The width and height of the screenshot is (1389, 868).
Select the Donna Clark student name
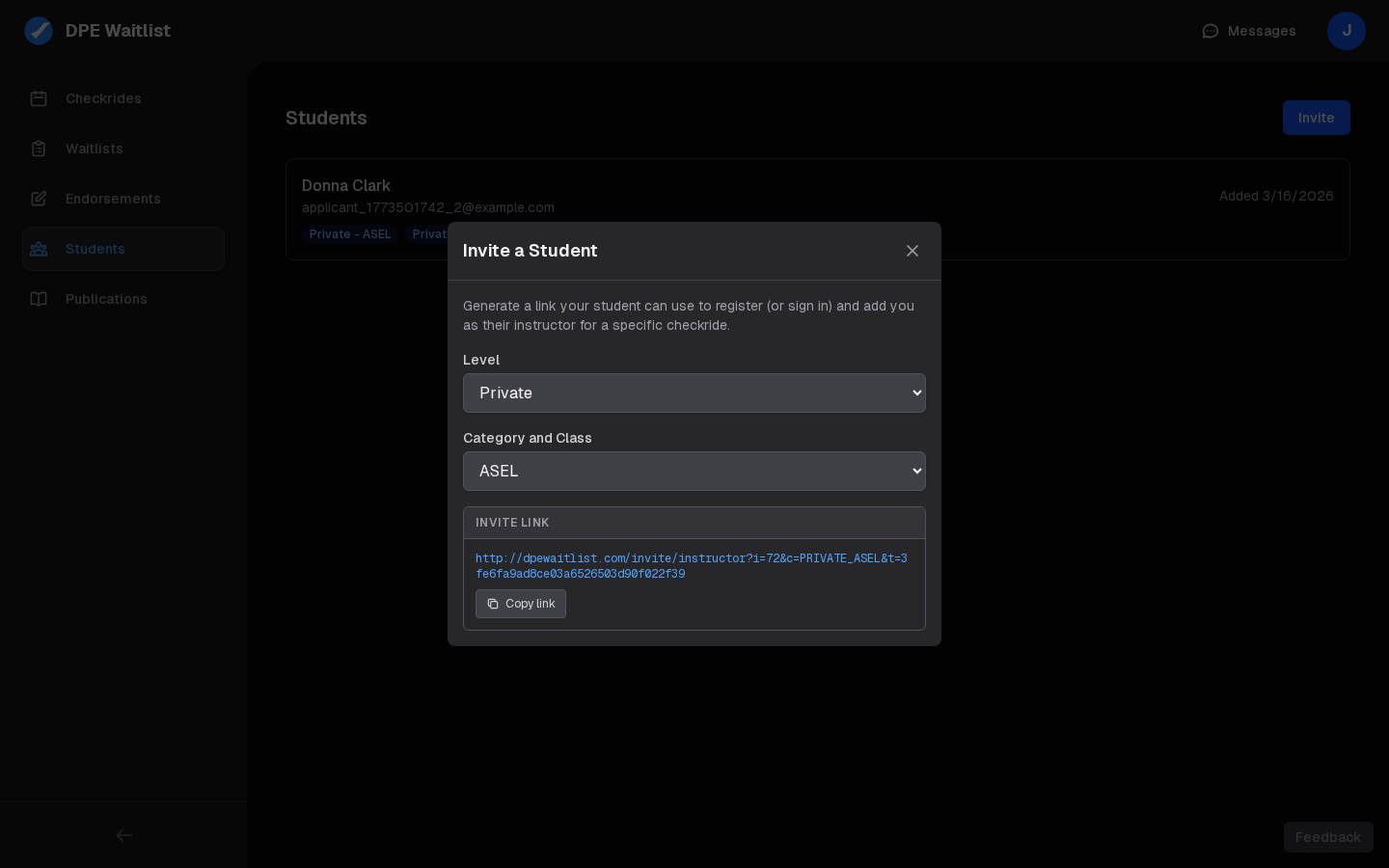click(x=346, y=185)
